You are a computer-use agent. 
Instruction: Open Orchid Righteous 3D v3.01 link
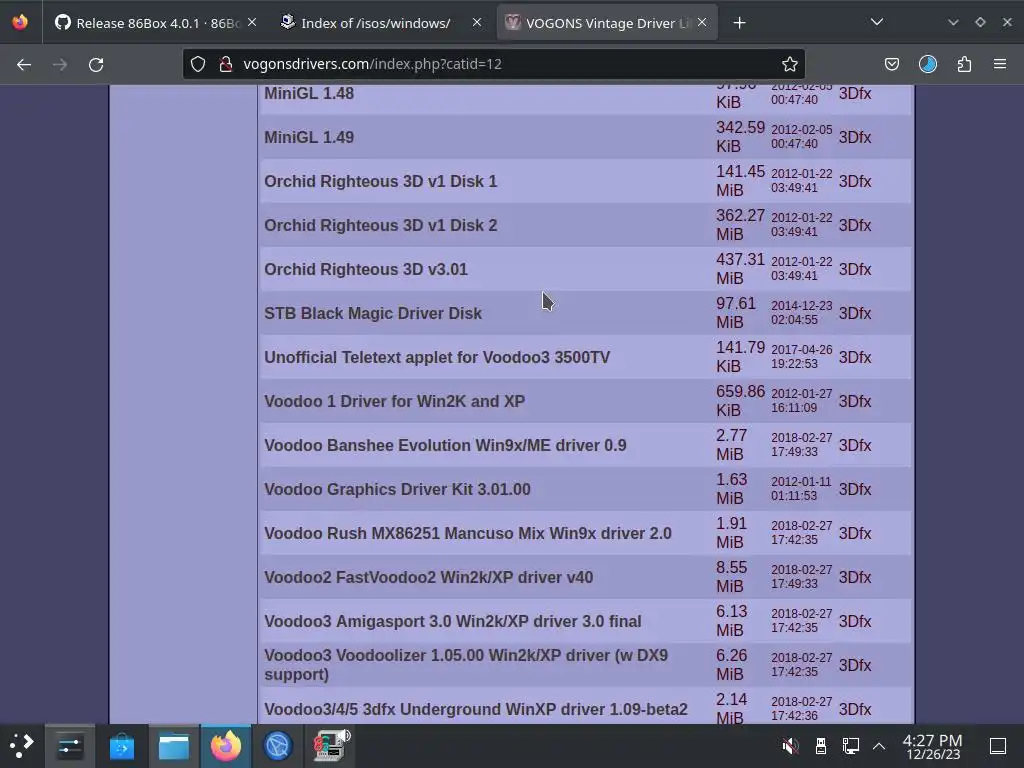[x=366, y=269]
